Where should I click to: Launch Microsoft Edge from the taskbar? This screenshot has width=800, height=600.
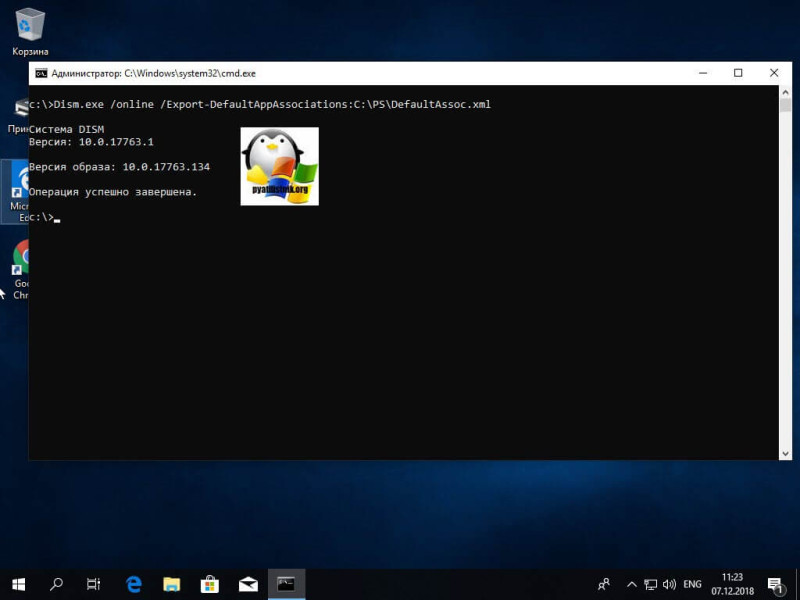(134, 584)
